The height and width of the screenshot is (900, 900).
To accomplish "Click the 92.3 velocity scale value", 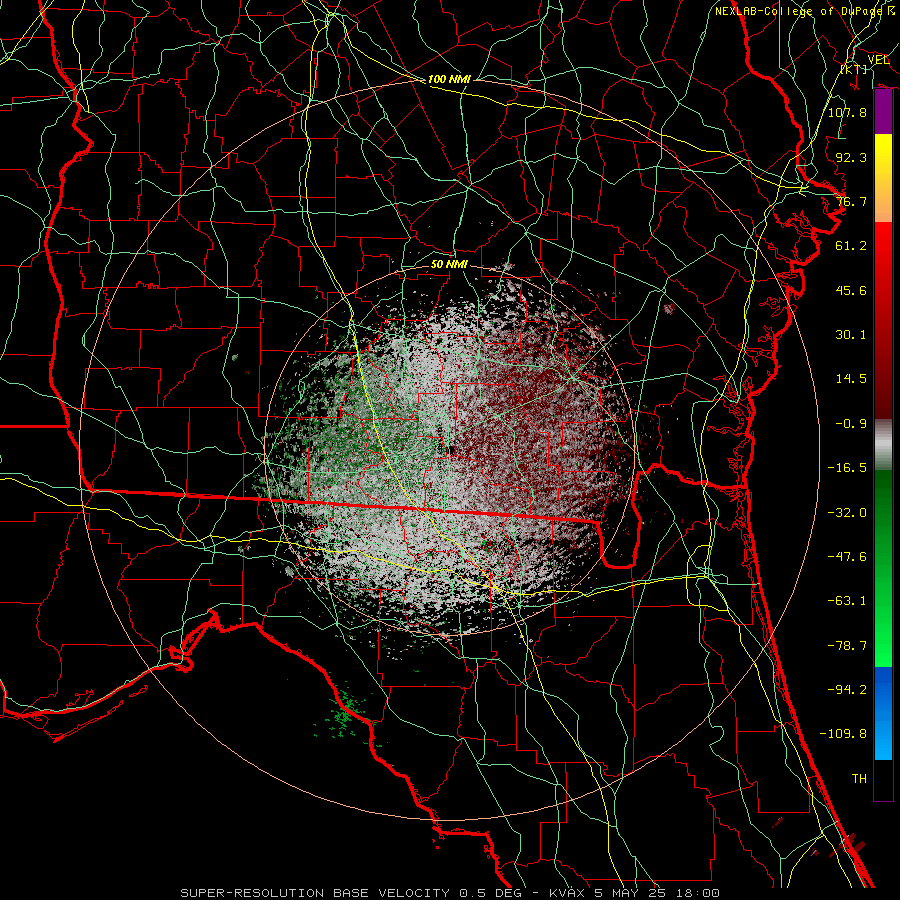I will pyautogui.click(x=851, y=157).
